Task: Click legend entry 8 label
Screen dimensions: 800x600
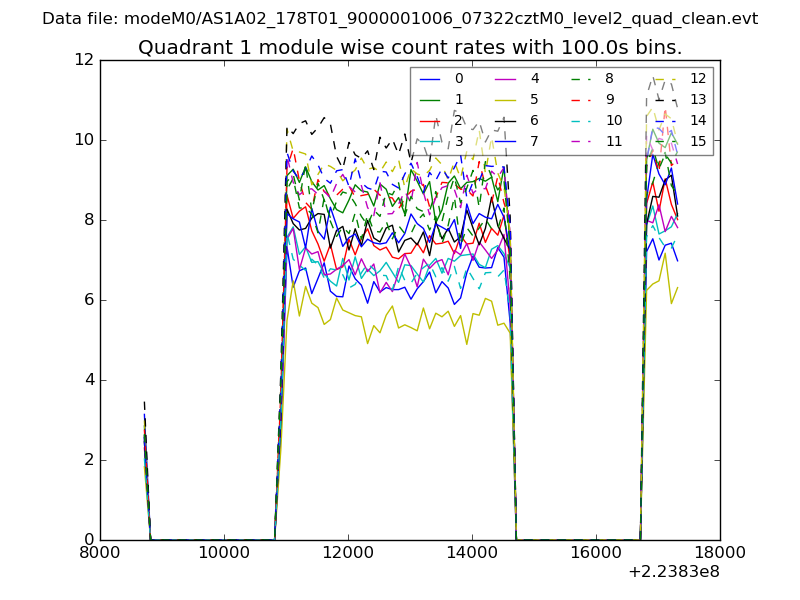Action: coord(609,78)
